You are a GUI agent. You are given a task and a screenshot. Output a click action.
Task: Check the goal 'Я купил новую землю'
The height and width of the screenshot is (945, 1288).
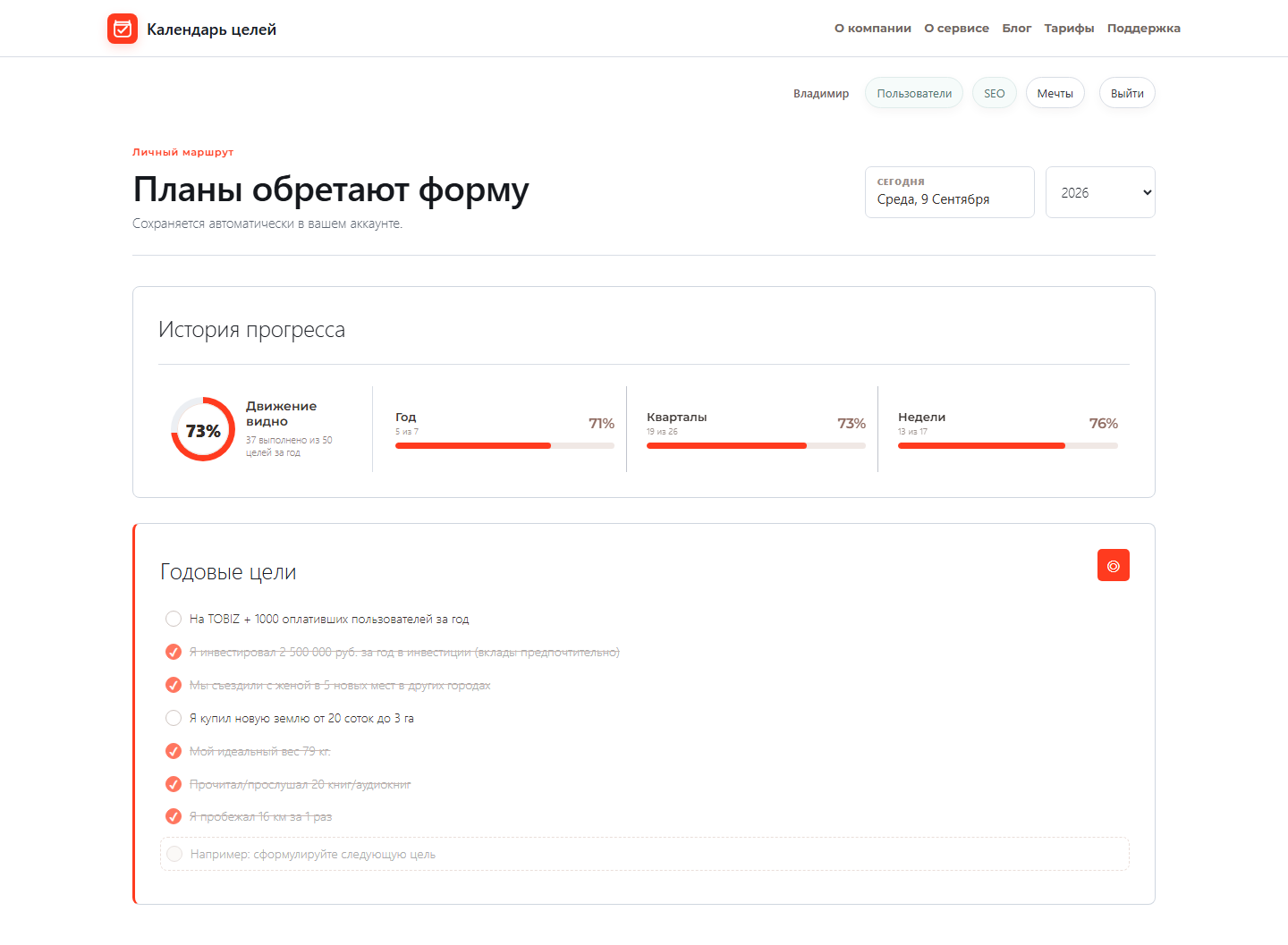(174, 718)
